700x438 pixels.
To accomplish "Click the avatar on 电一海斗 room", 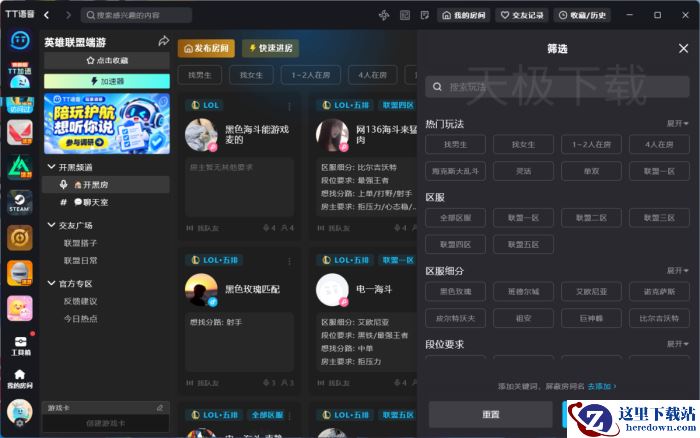I will 332,290.
